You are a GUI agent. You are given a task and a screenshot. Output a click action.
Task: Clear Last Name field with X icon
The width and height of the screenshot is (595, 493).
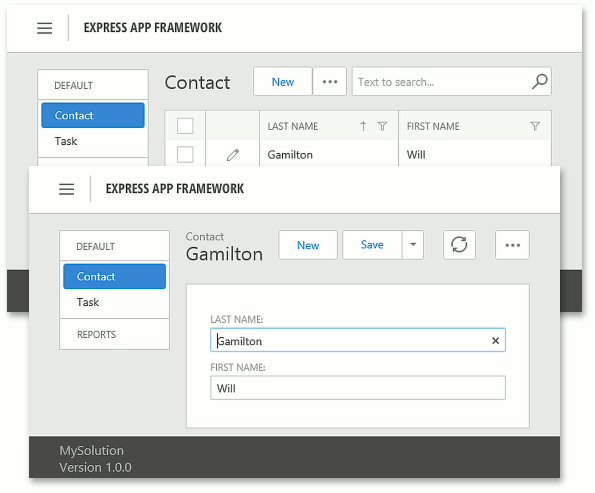(495, 341)
